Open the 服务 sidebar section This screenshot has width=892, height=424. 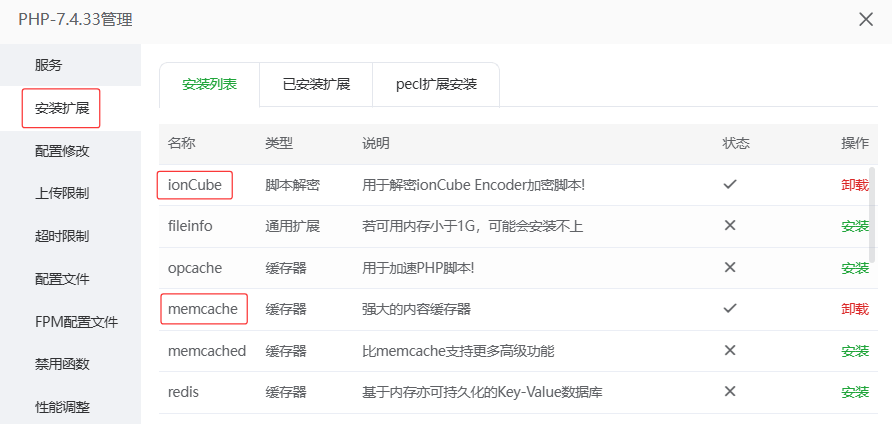49,65
